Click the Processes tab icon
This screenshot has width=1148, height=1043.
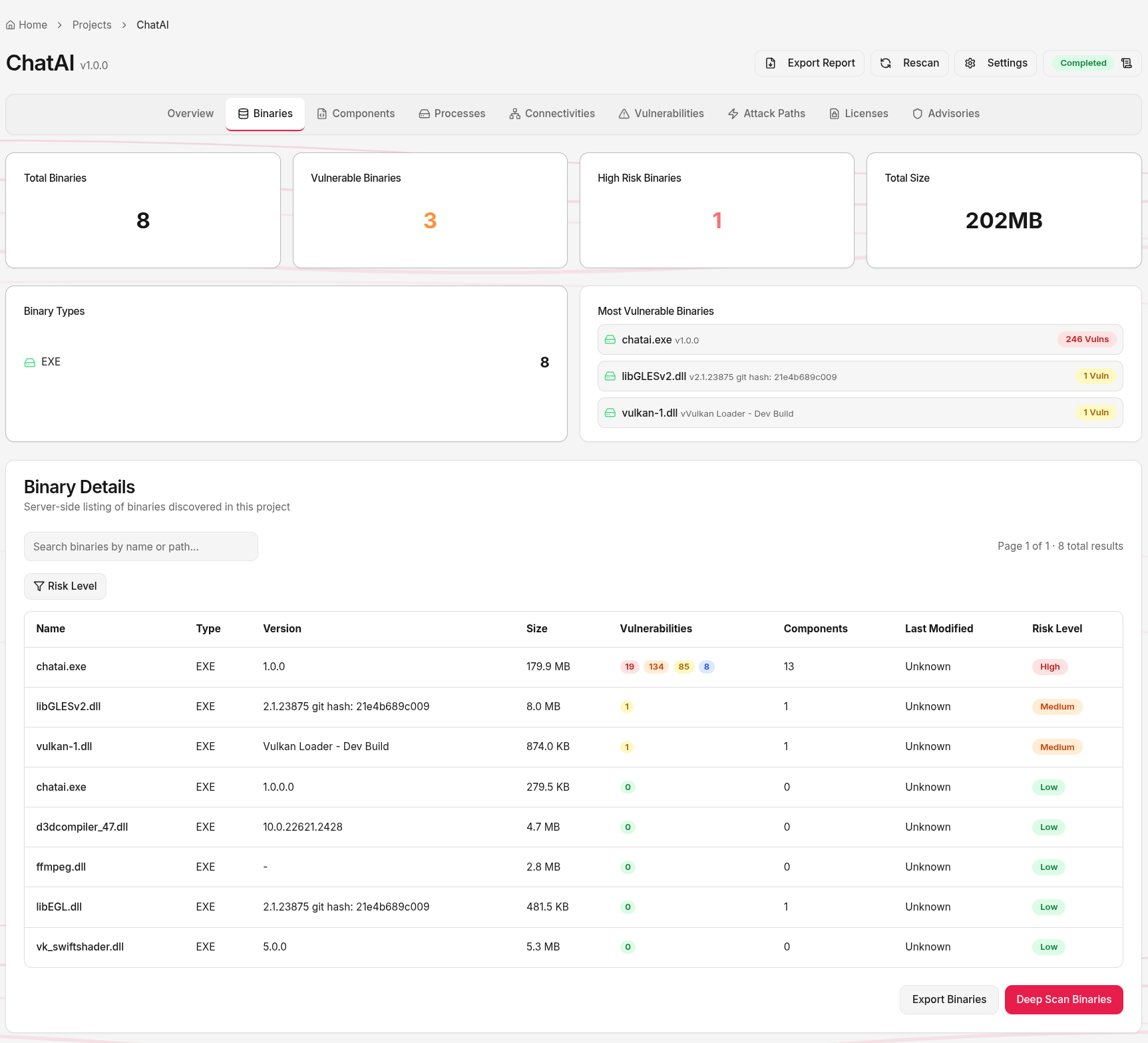[x=425, y=114]
